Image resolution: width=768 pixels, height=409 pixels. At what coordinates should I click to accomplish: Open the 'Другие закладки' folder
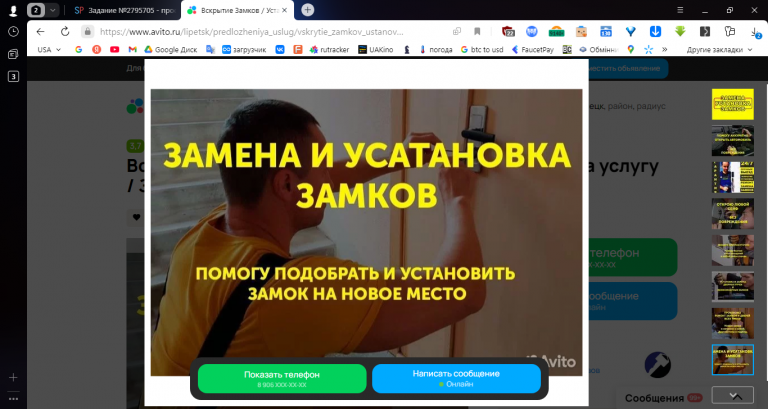719,49
